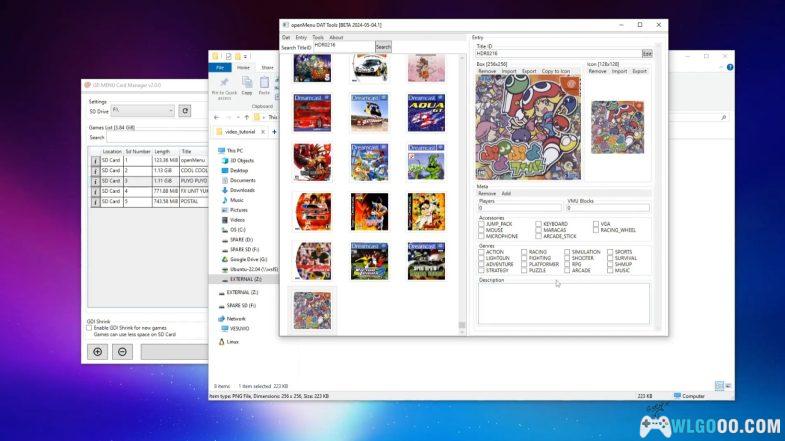Click the VMU Blocks input field
785x441 pixels.
pos(608,208)
